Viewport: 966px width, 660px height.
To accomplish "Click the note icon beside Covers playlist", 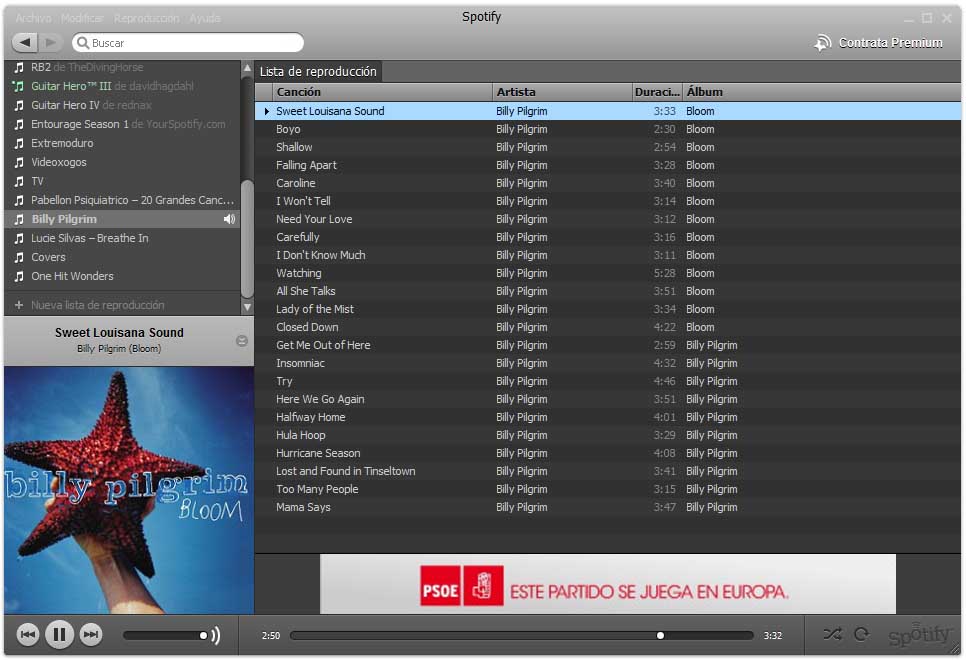I will pyautogui.click(x=19, y=257).
